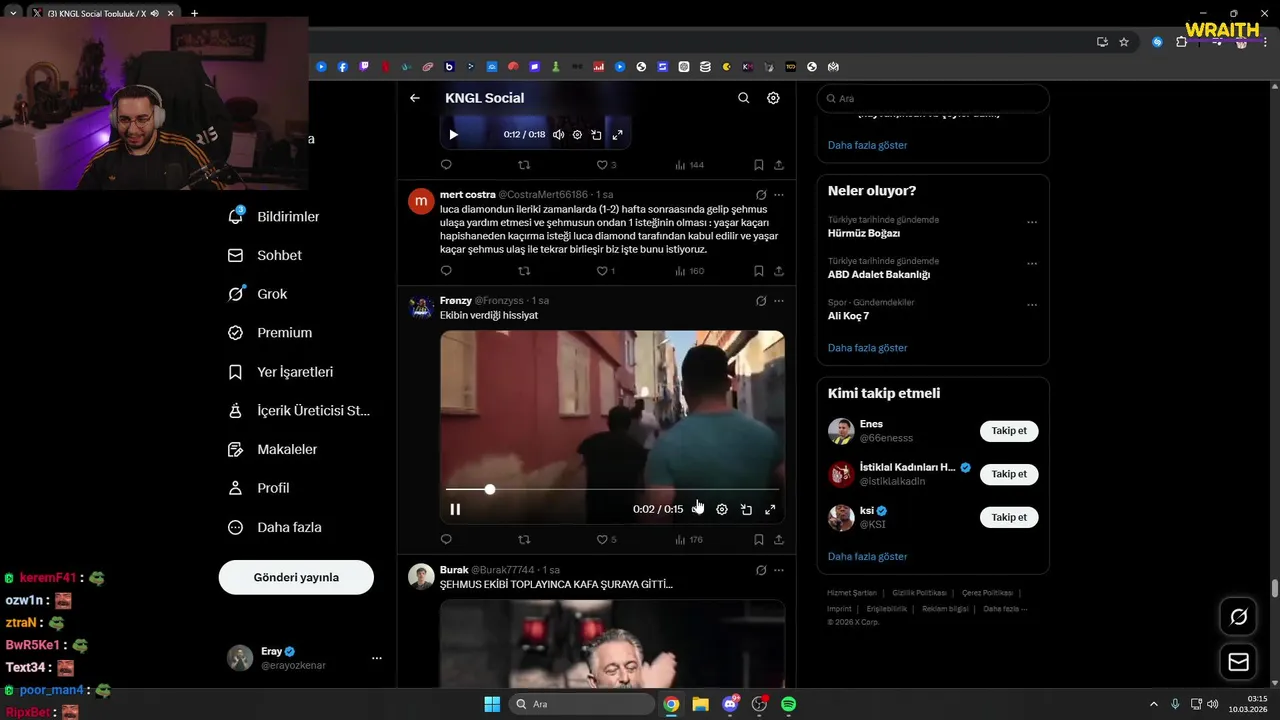Follow Enes @66enesss
Viewport: 1280px width, 720px height.
coord(1009,431)
